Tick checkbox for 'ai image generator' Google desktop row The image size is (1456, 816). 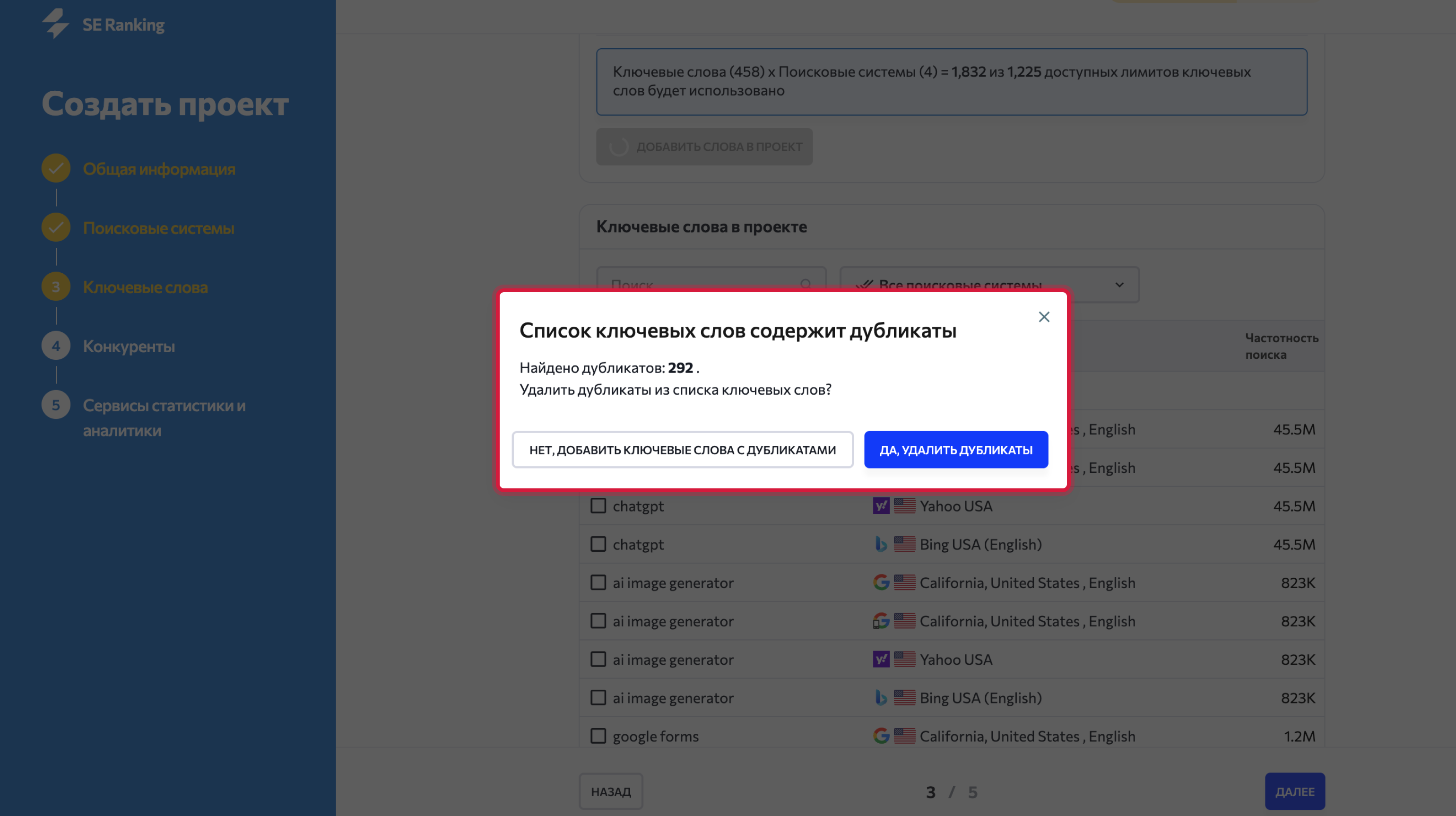598,582
